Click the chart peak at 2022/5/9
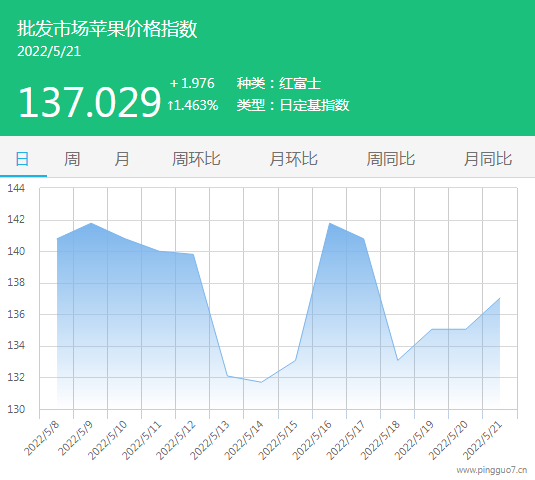Screen dimensions: 535x480 (91, 223)
